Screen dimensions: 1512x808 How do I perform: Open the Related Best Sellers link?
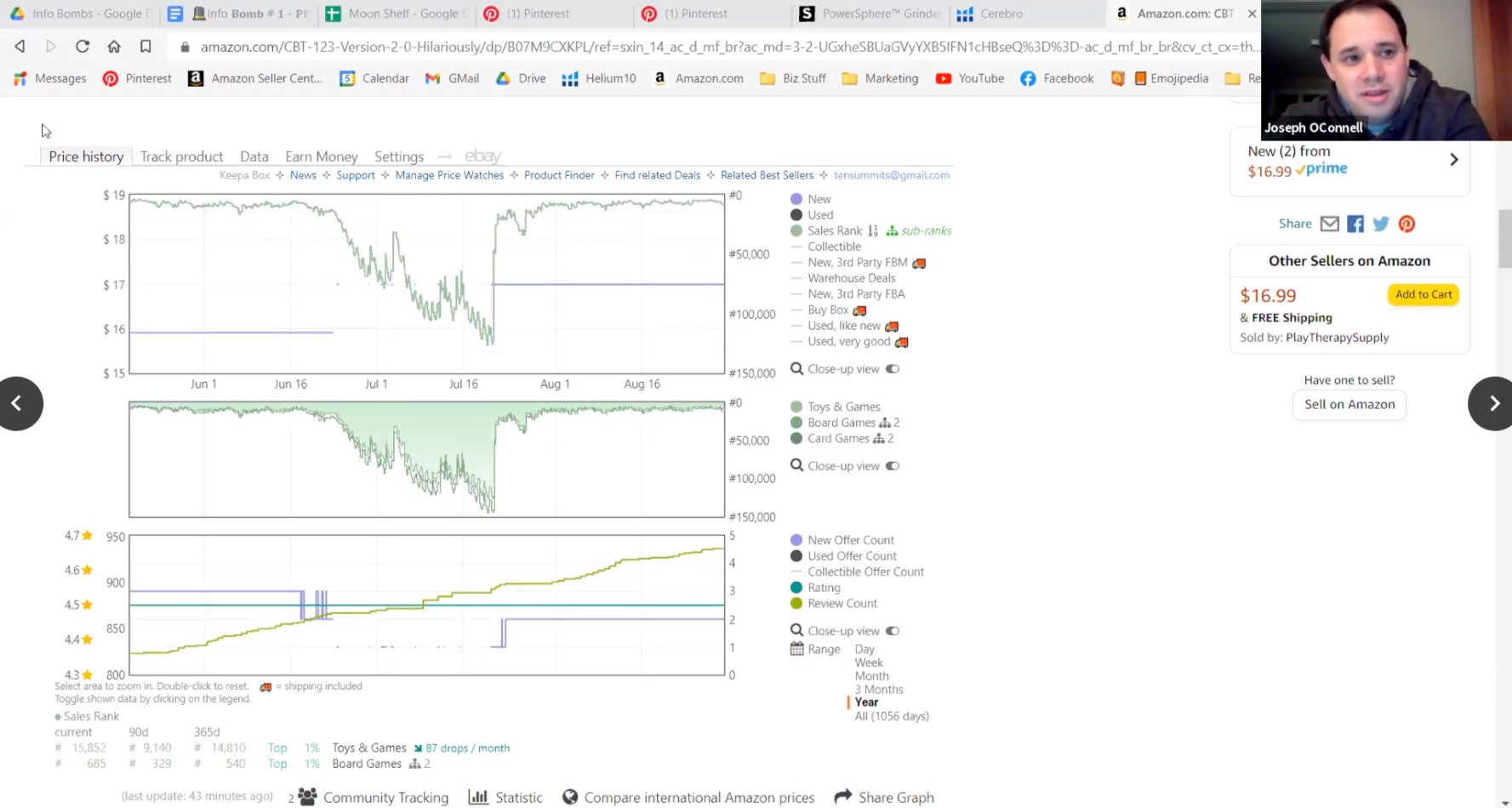[767, 175]
